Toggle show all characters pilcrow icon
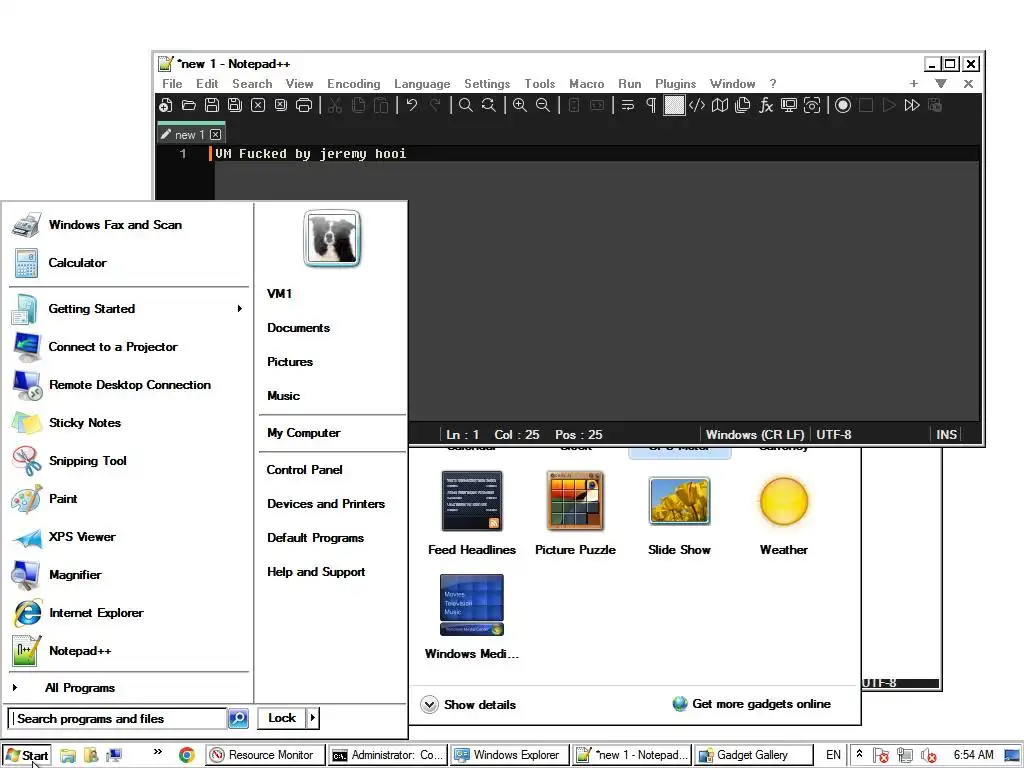The height and width of the screenshot is (768, 1024). coord(651,105)
